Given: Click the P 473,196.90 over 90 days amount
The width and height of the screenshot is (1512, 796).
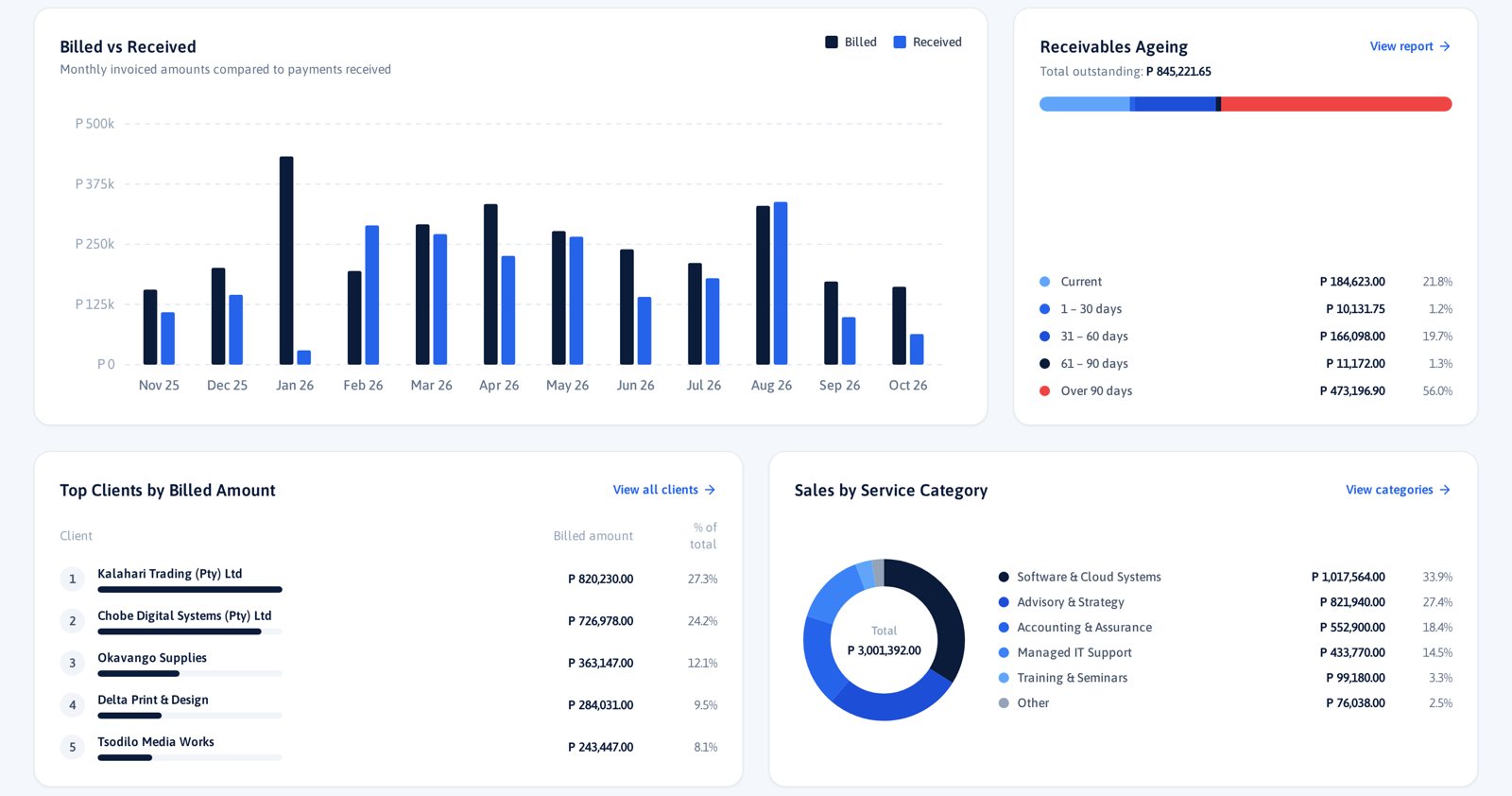Looking at the screenshot, I should point(1352,391).
